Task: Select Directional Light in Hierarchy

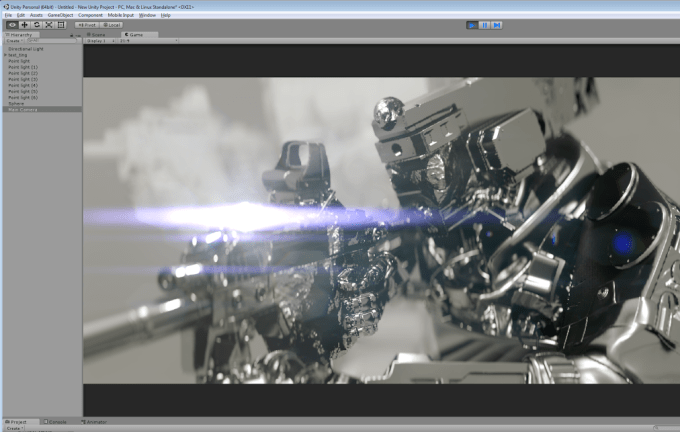Action: (x=26, y=48)
